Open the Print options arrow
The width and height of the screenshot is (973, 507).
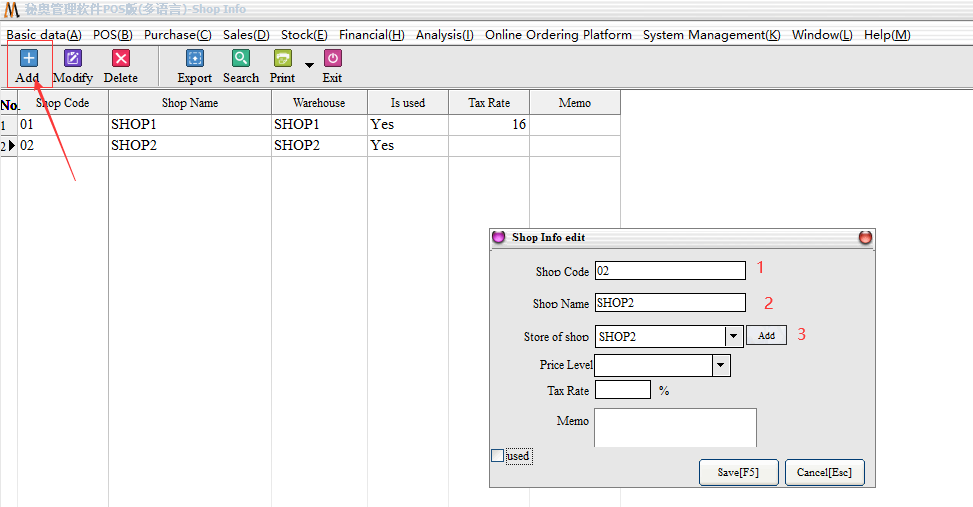point(309,66)
